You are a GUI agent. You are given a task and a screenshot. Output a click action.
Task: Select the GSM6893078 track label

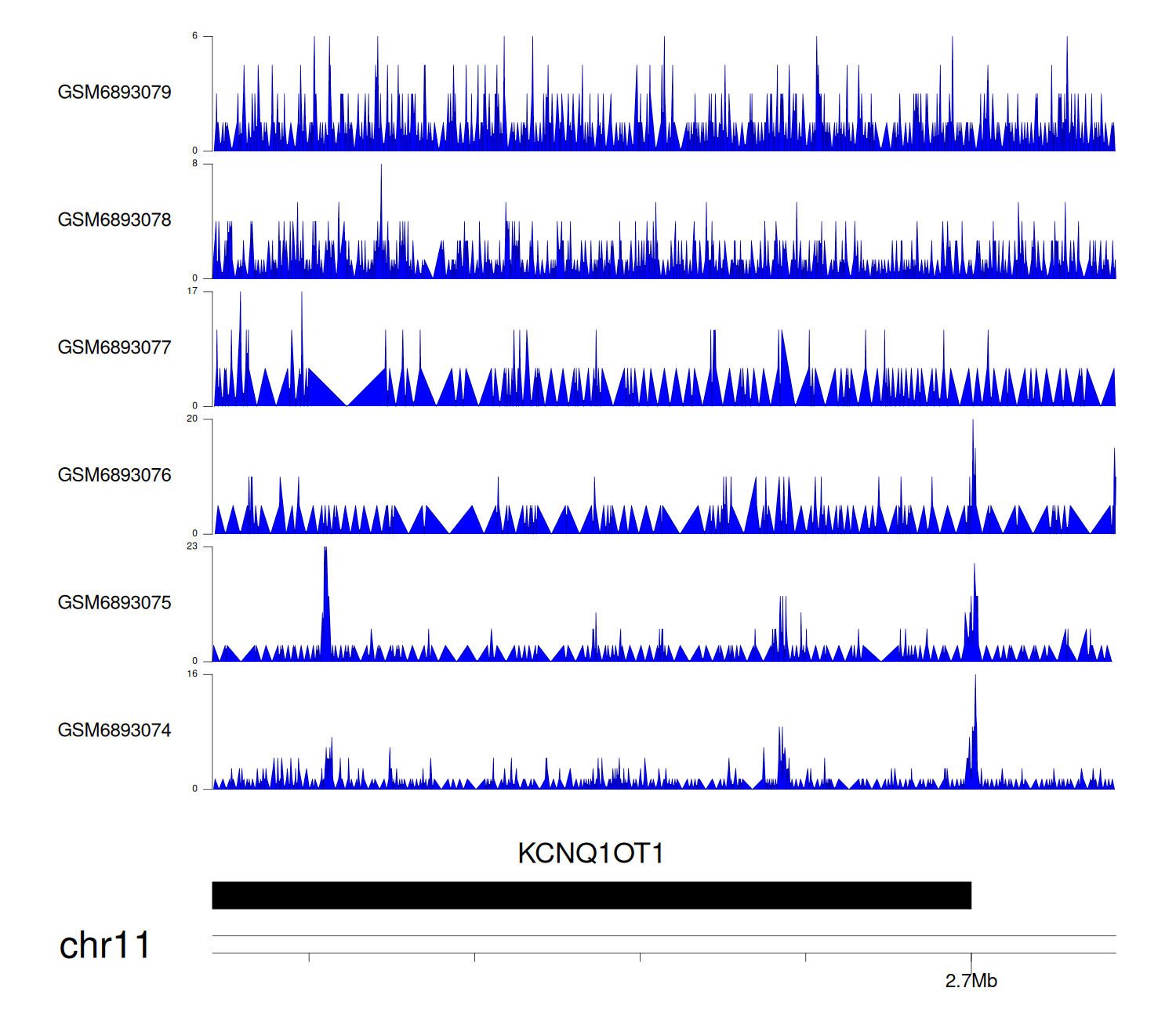(114, 220)
